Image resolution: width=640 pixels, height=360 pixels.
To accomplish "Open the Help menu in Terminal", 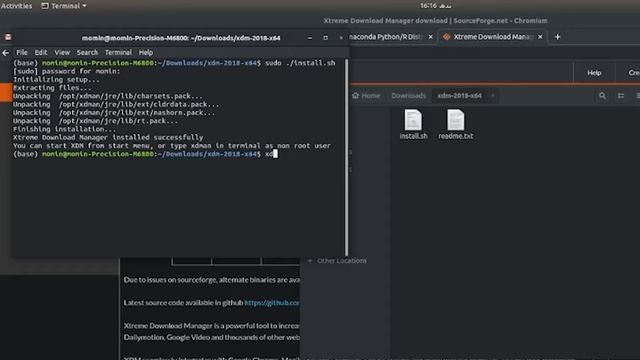I will [x=146, y=52].
